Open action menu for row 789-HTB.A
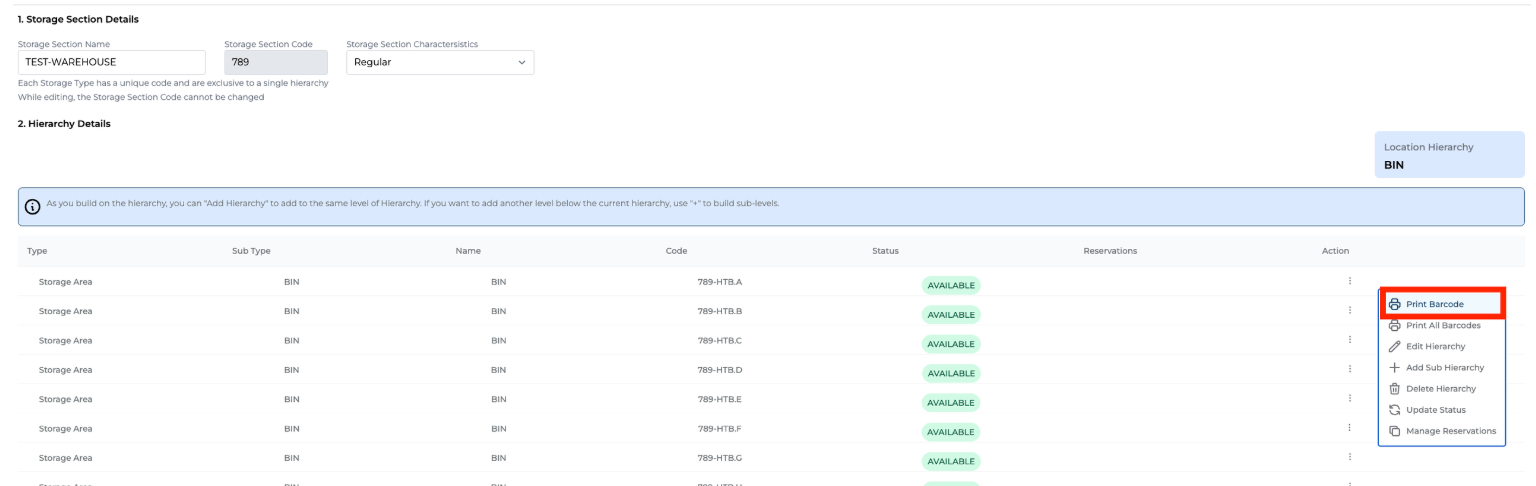Image resolution: width=1536 pixels, height=486 pixels. point(1350,281)
